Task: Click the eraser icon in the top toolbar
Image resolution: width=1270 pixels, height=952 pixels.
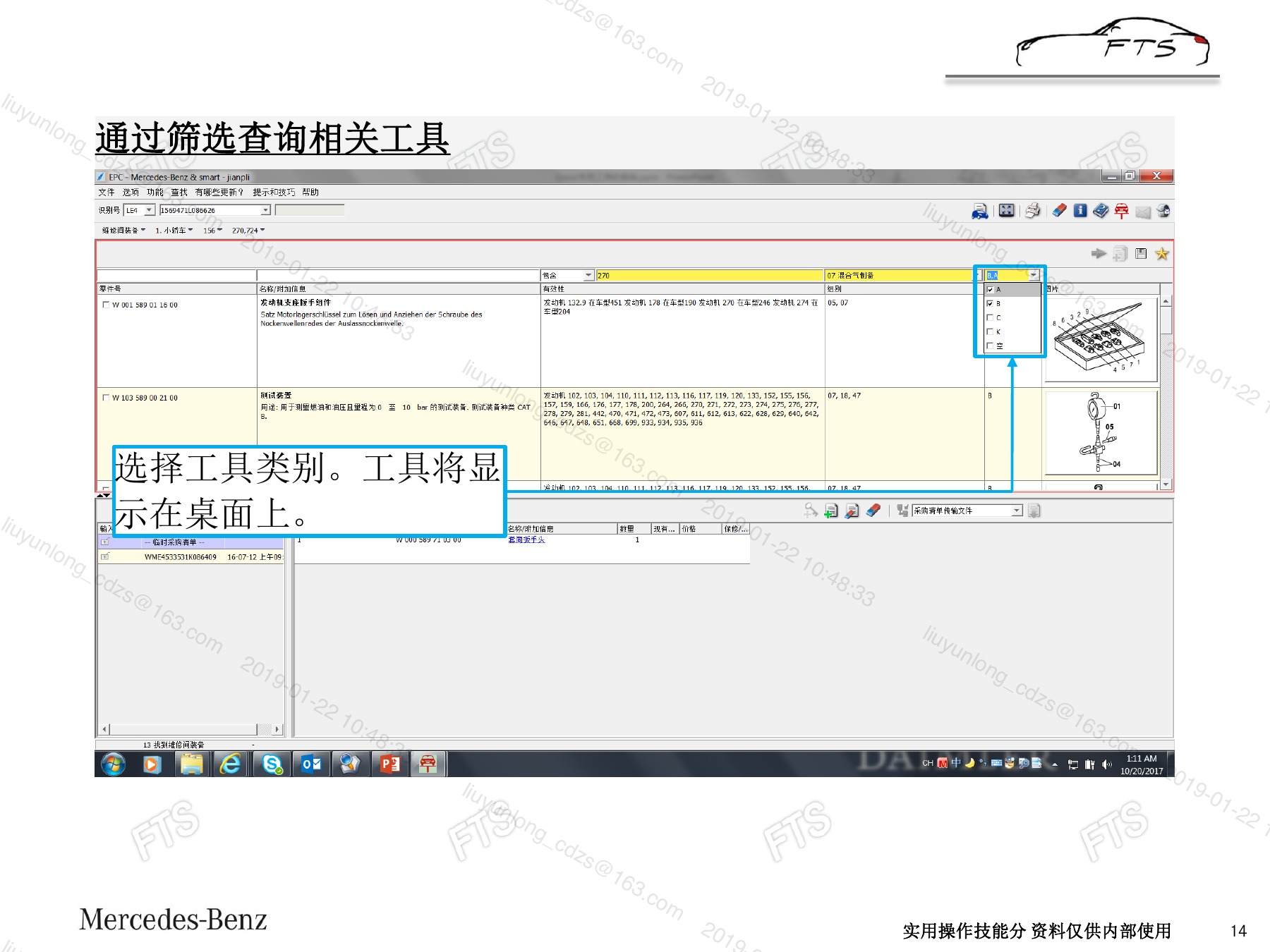Action: (x=1059, y=210)
